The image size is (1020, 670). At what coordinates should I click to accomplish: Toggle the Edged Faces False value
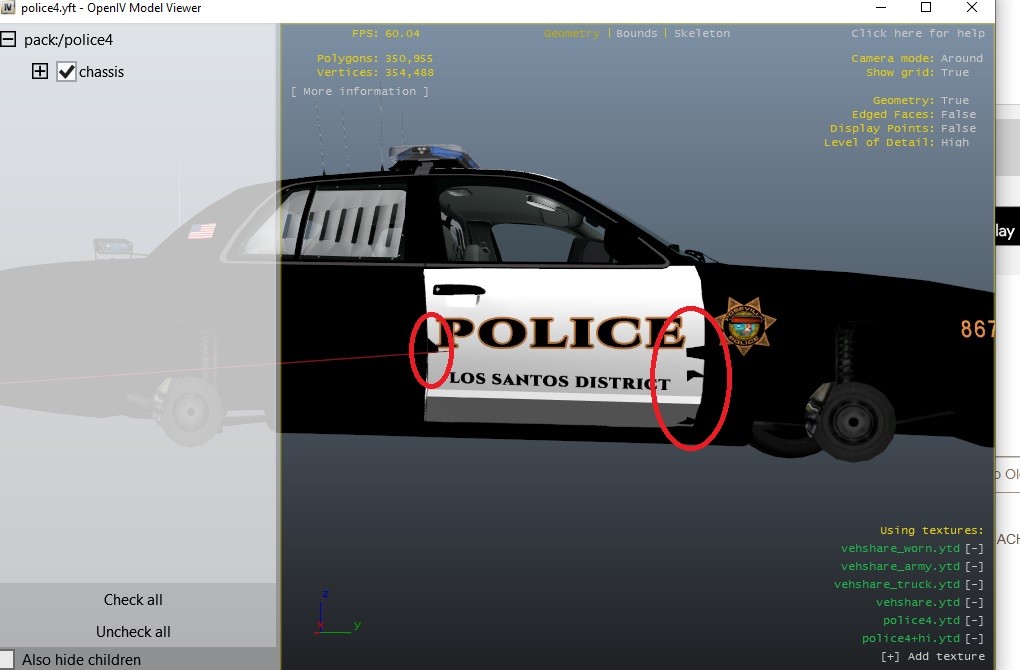958,114
